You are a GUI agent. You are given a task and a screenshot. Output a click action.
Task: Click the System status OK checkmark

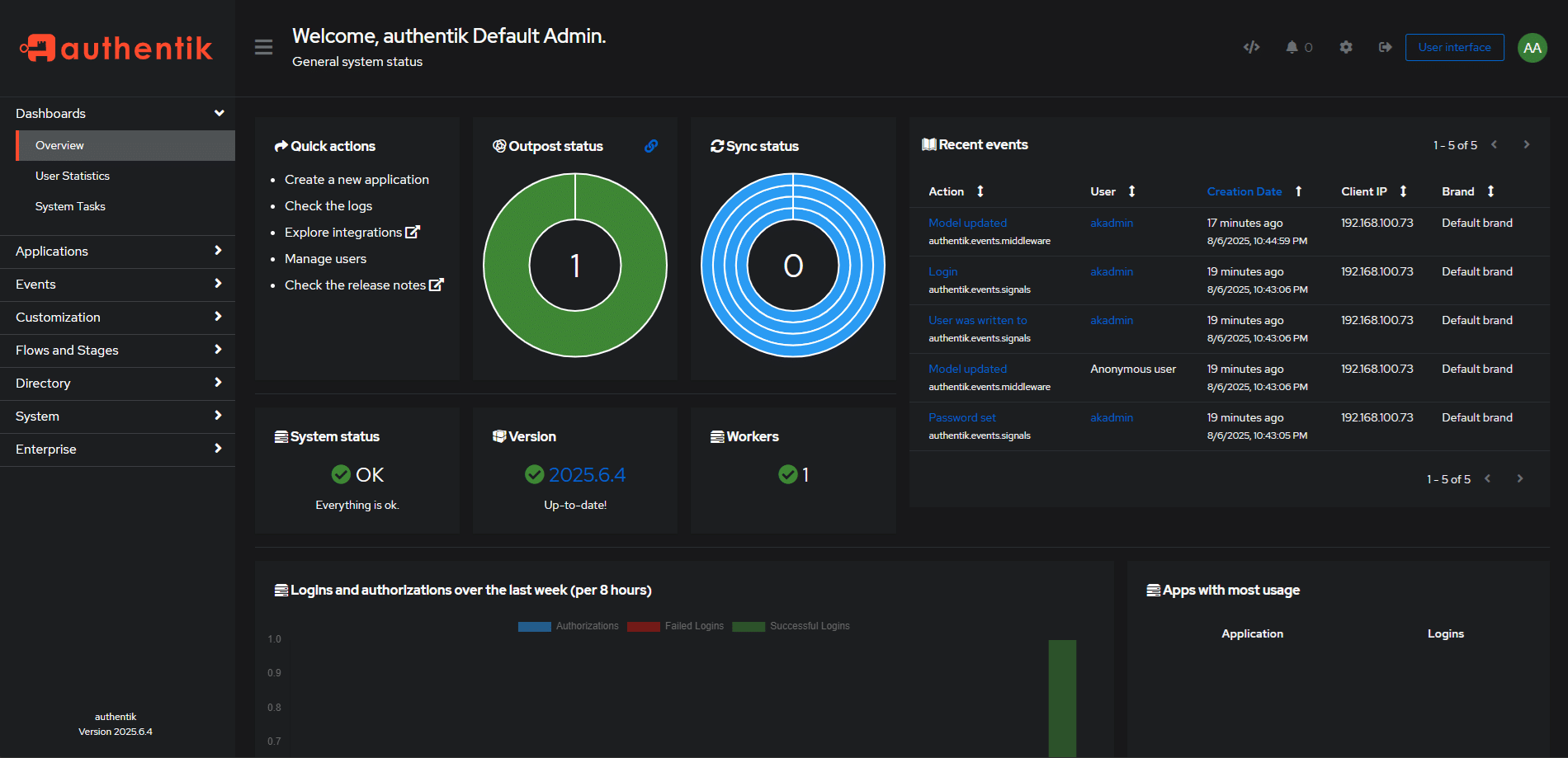(341, 474)
